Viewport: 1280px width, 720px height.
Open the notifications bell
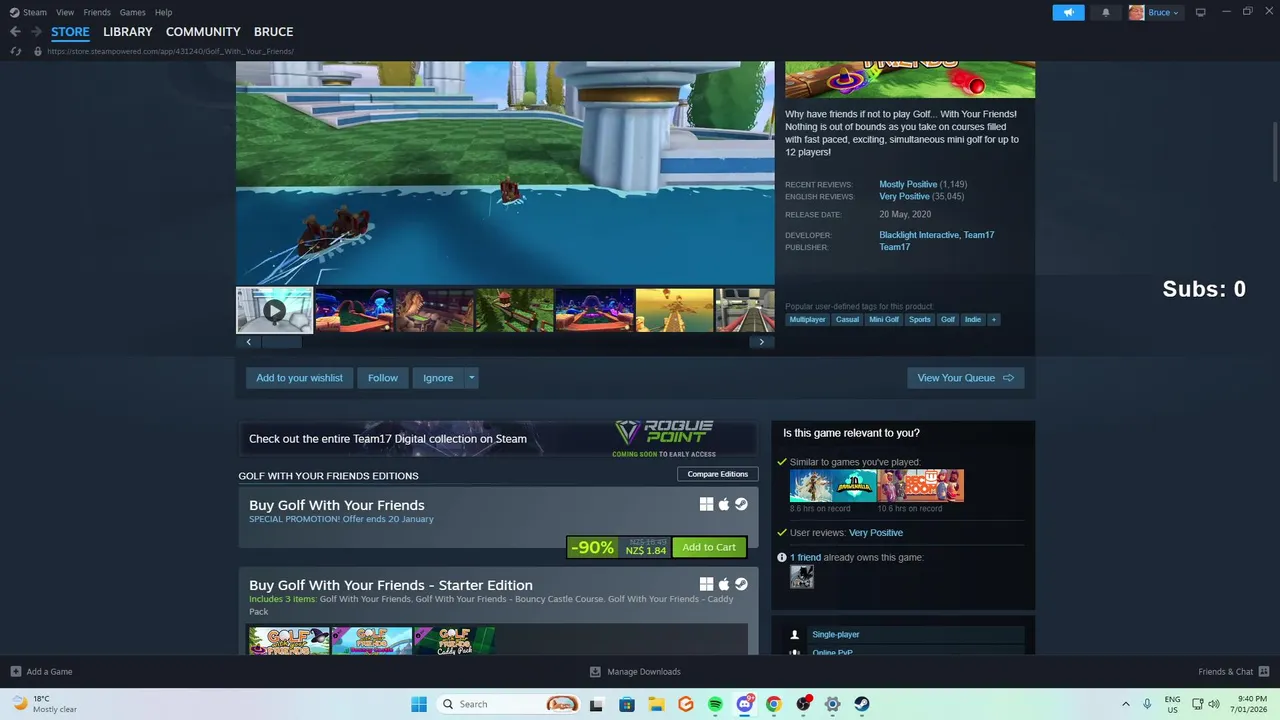point(1105,12)
